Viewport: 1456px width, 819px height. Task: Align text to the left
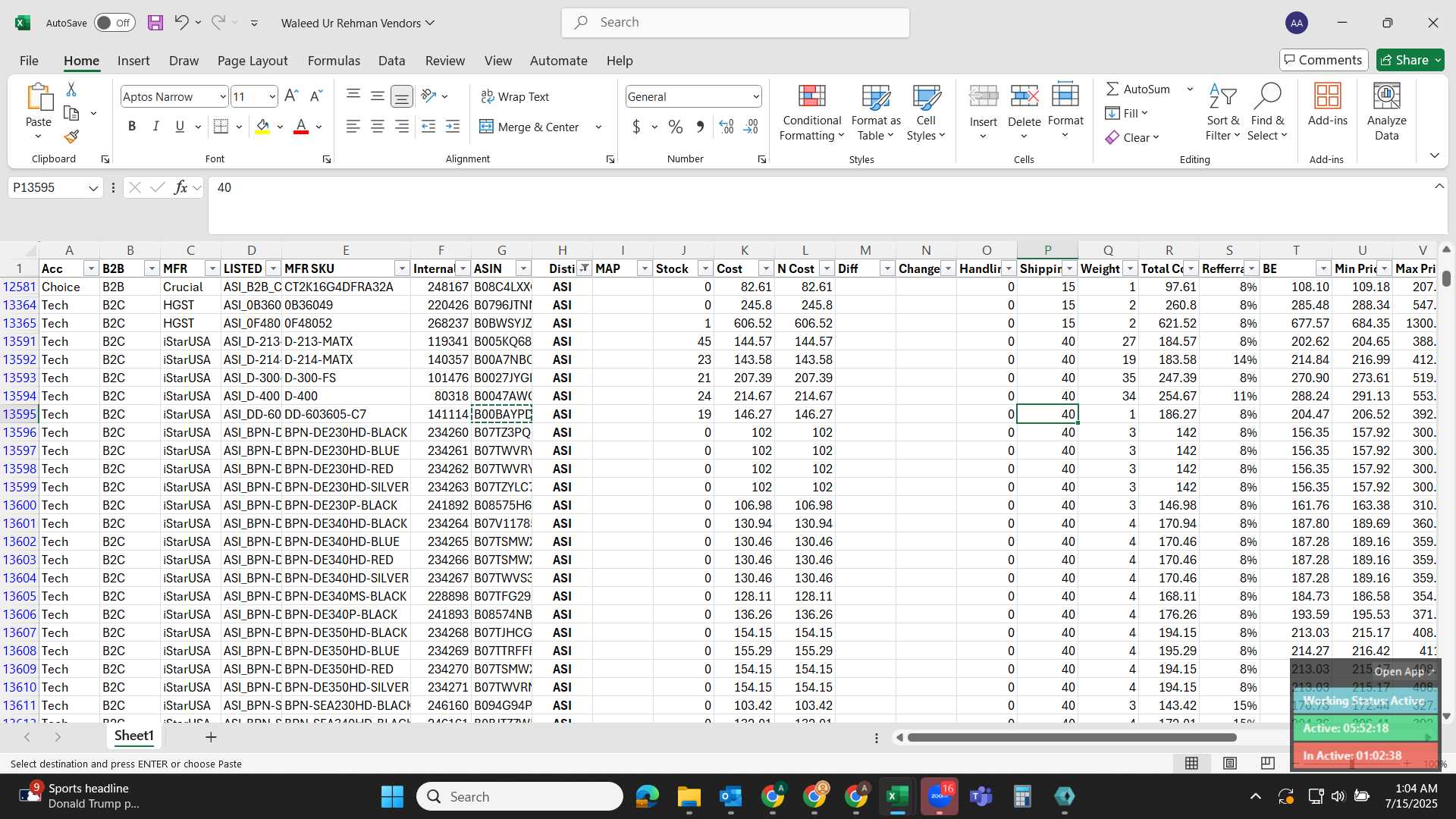pos(353,127)
